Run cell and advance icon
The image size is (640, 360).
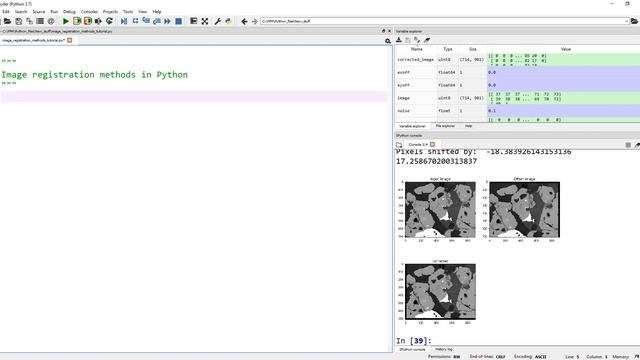[88, 21]
